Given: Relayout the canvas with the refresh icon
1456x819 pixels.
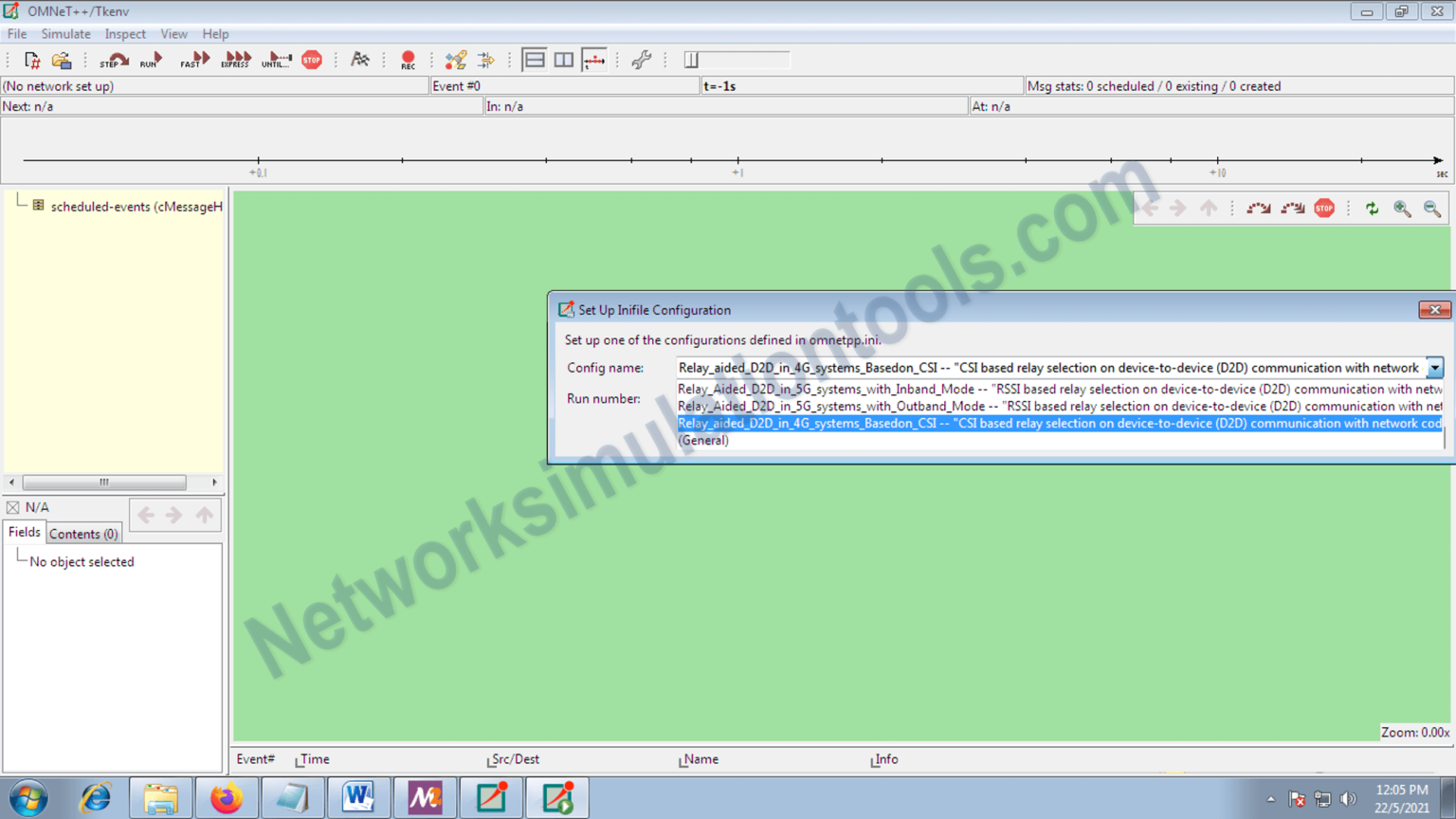Looking at the screenshot, I should click(x=1372, y=209).
